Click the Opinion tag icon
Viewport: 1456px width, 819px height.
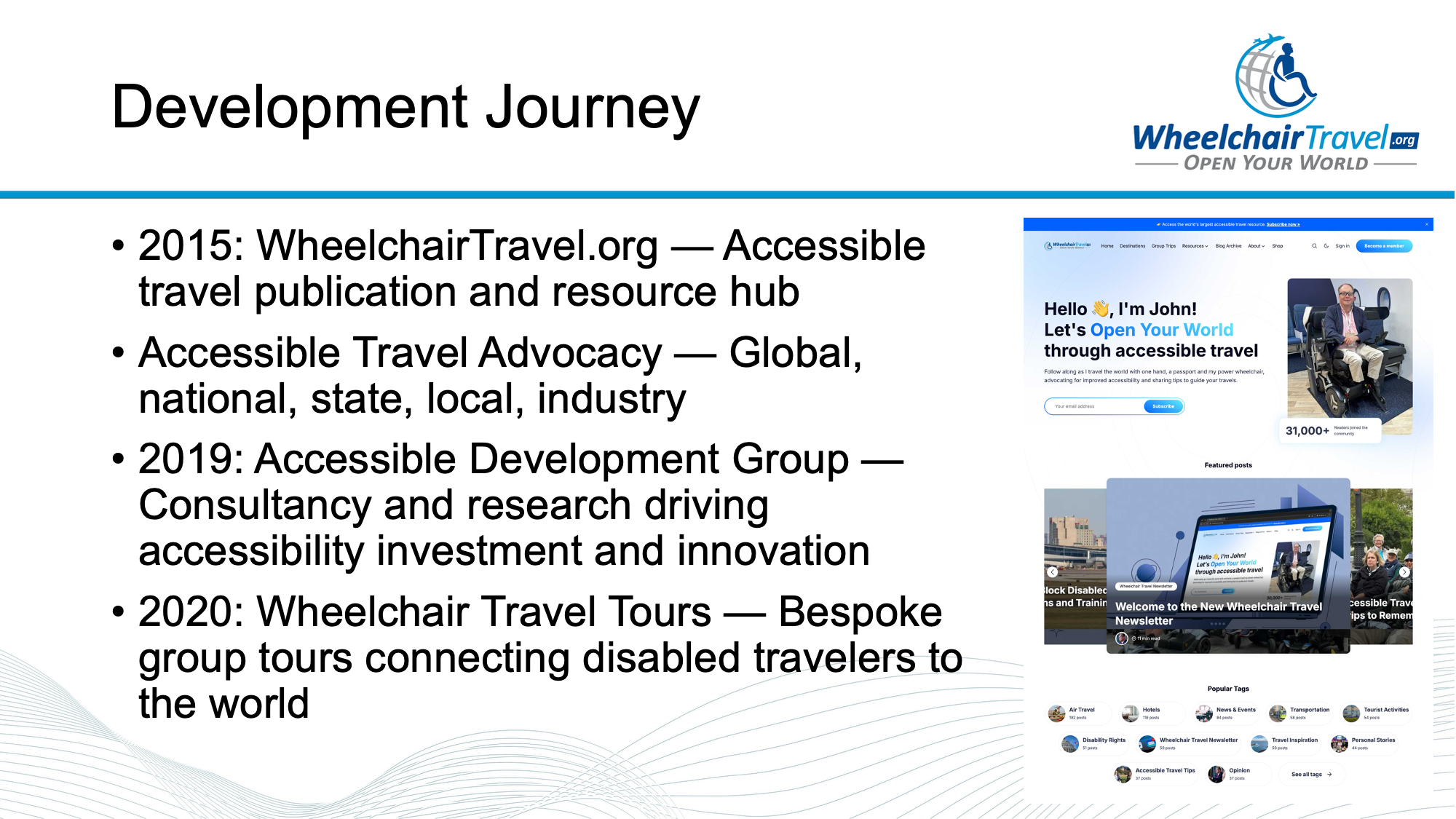[1216, 774]
